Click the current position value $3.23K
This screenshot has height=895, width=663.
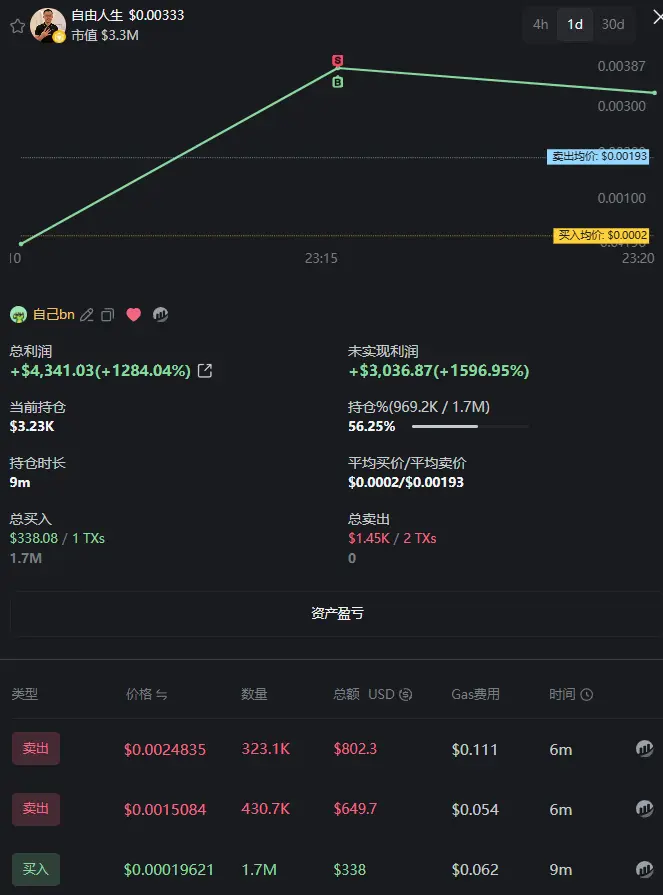(x=32, y=426)
